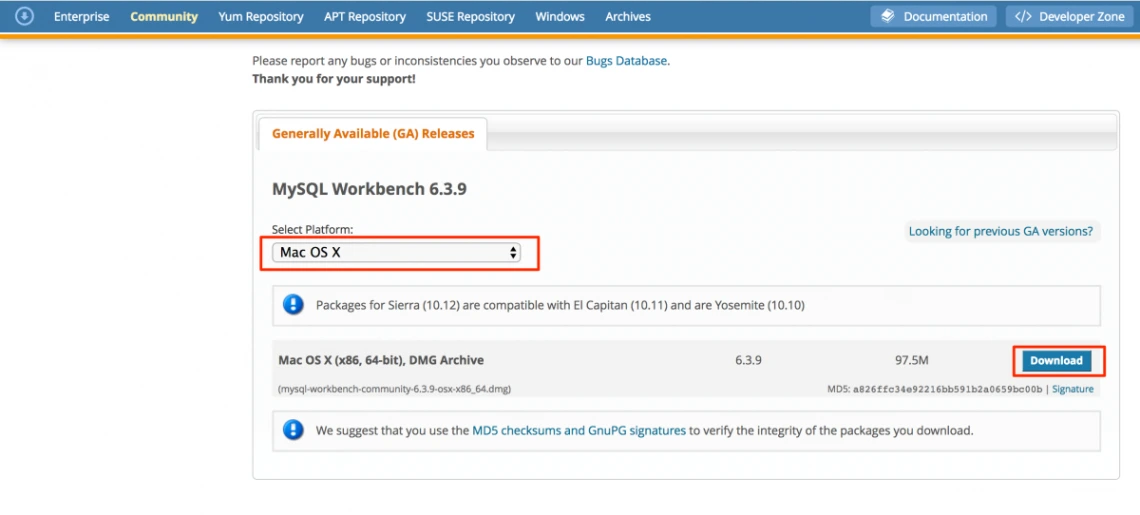1140x515 pixels.
Task: Click Looking for previous GA versions link
Action: coord(1000,231)
